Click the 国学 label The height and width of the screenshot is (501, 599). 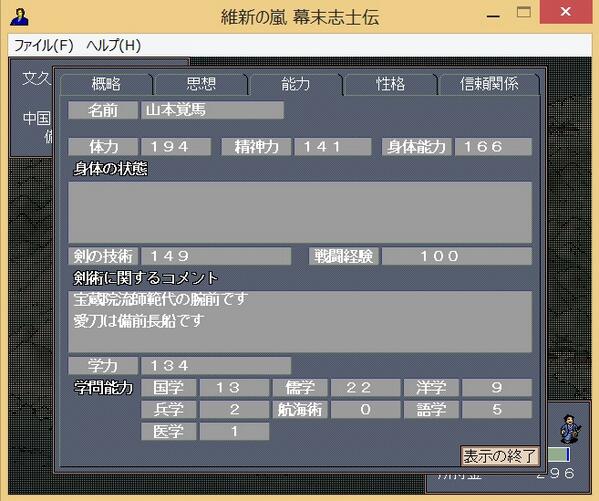(168, 388)
